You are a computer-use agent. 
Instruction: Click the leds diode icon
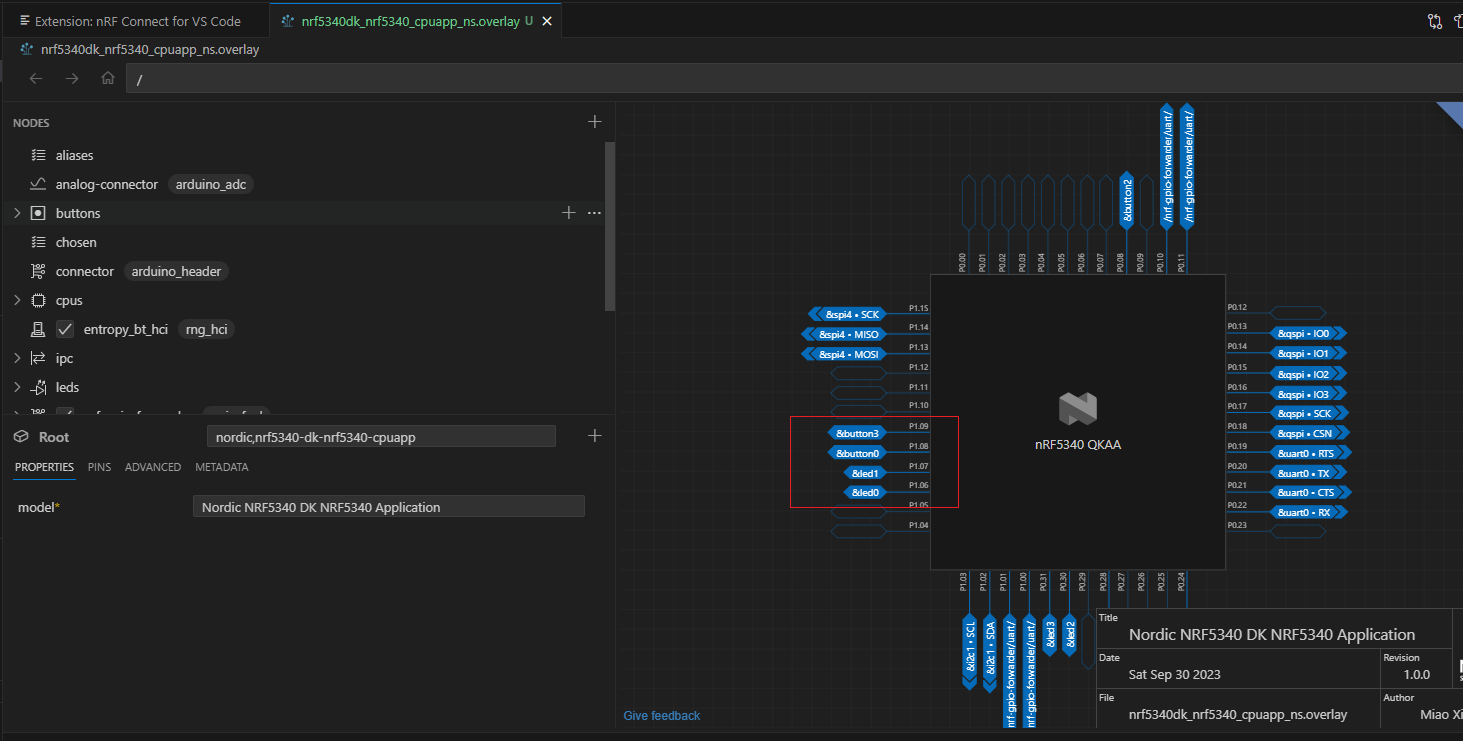point(38,388)
